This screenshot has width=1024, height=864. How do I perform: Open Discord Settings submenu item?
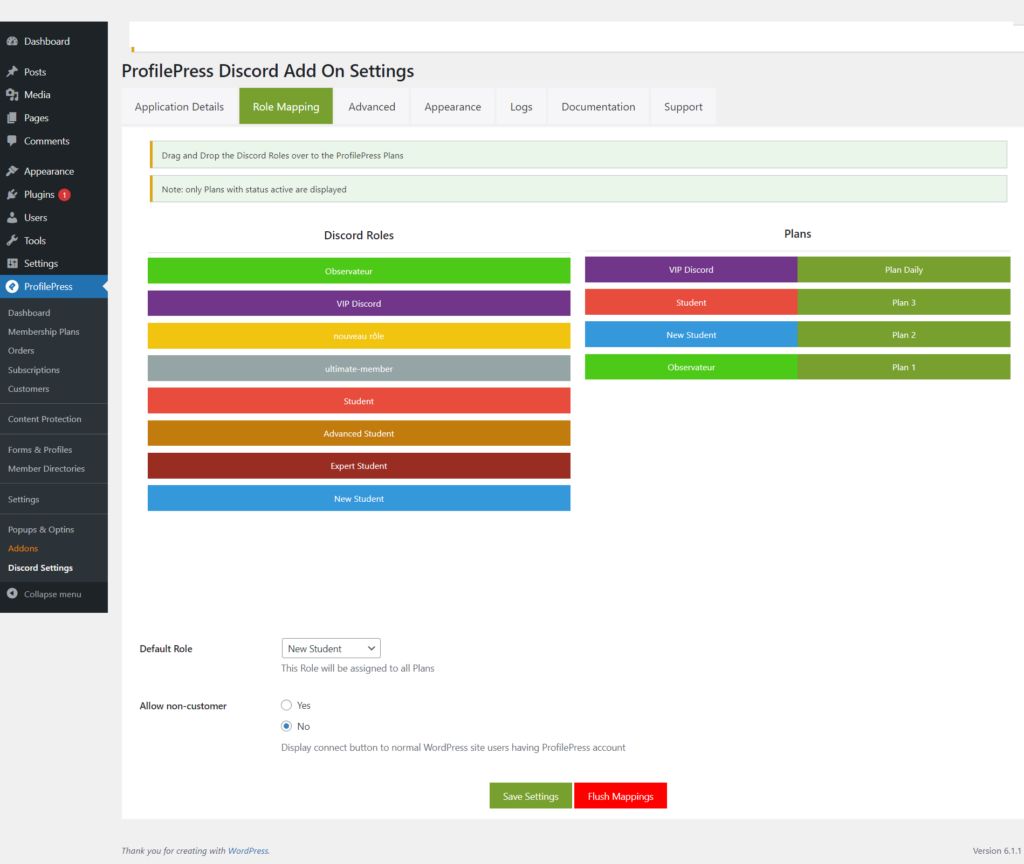(40, 568)
